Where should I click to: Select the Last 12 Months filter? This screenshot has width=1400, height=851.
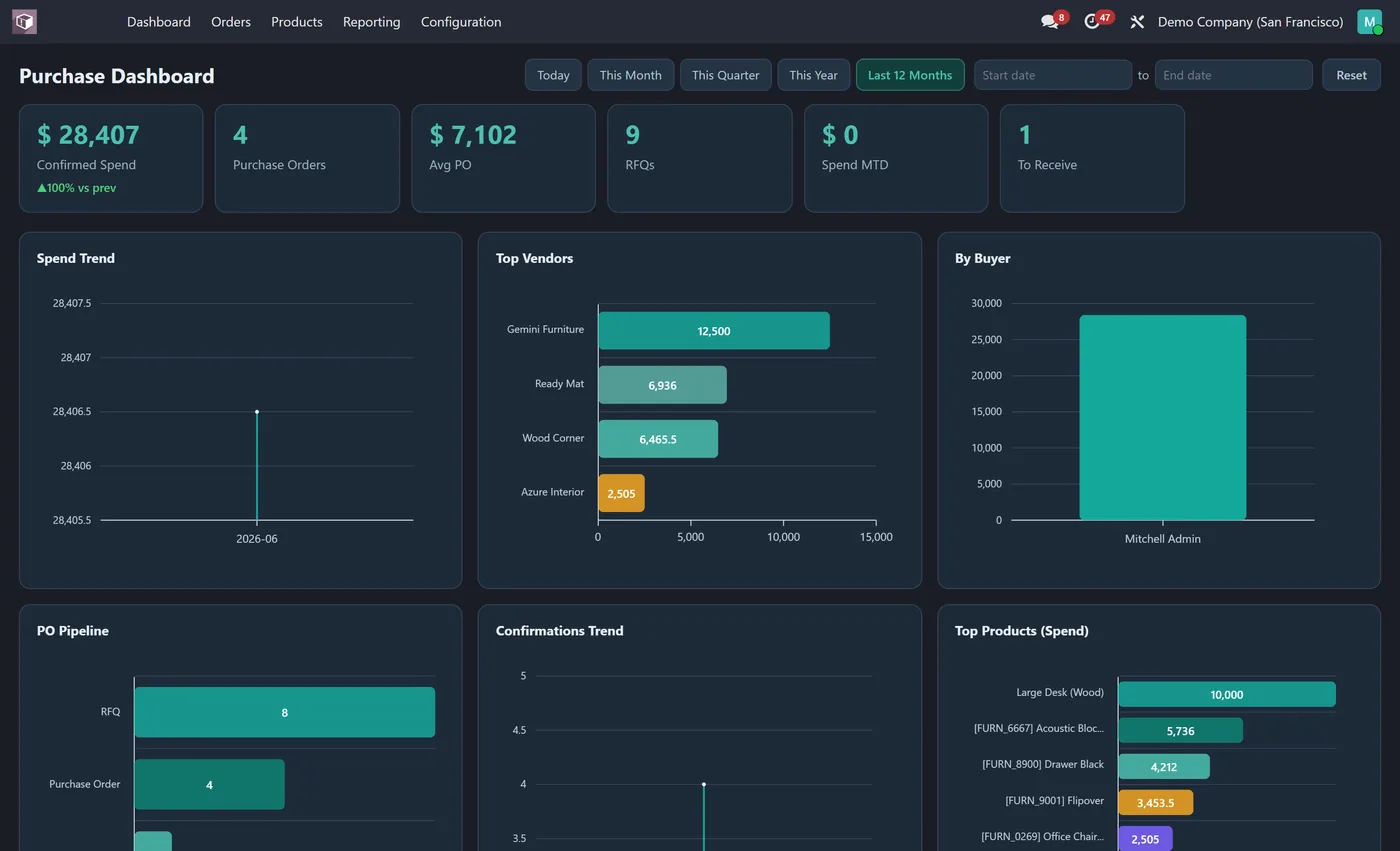coord(910,75)
